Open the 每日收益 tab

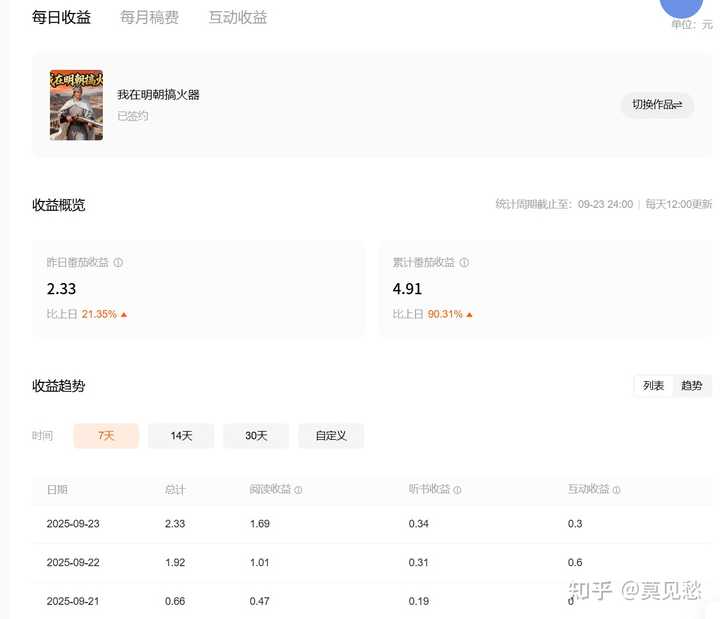(x=61, y=17)
